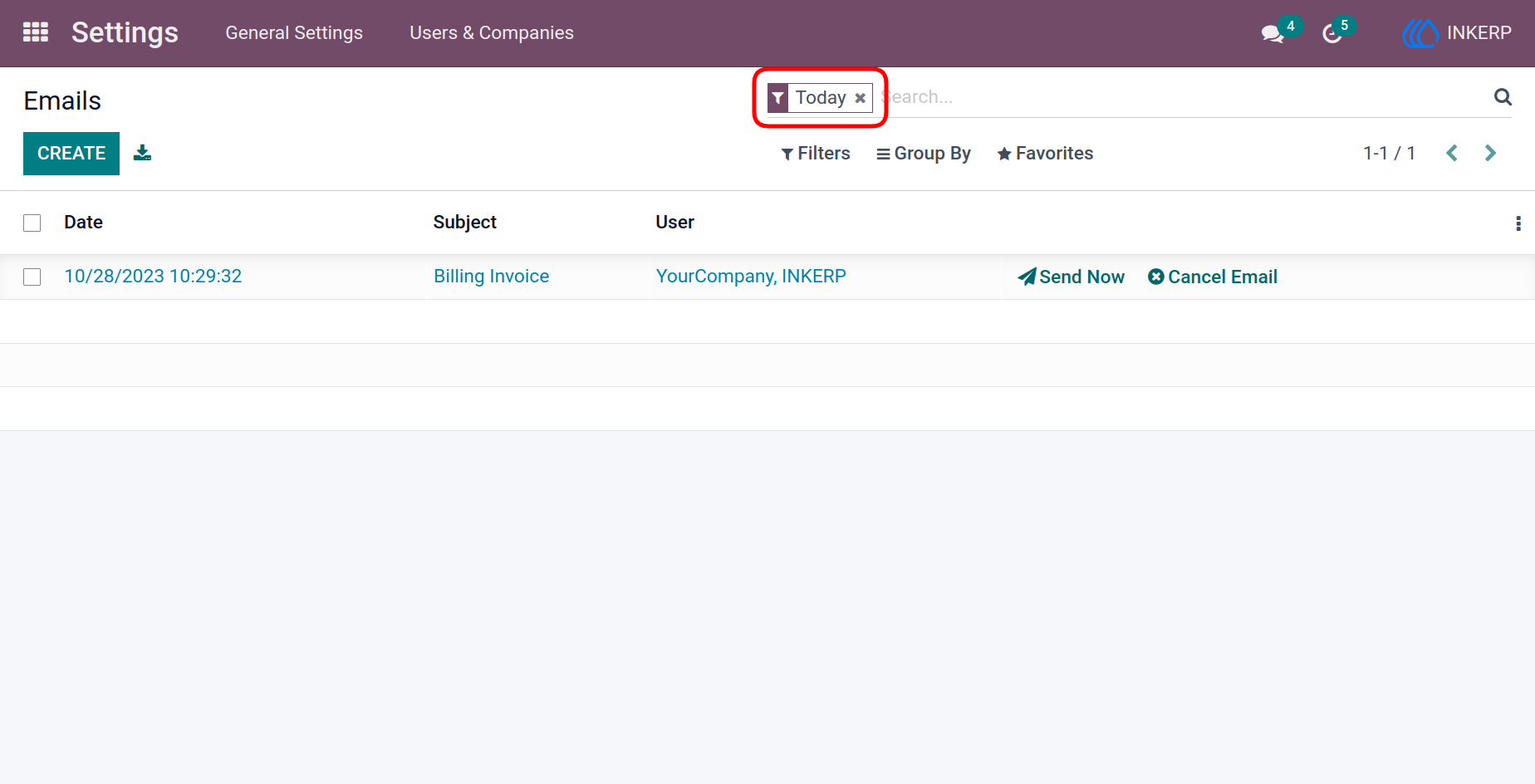1535x784 pixels.
Task: Tick the Billing Invoice row checkbox
Action: click(x=32, y=277)
